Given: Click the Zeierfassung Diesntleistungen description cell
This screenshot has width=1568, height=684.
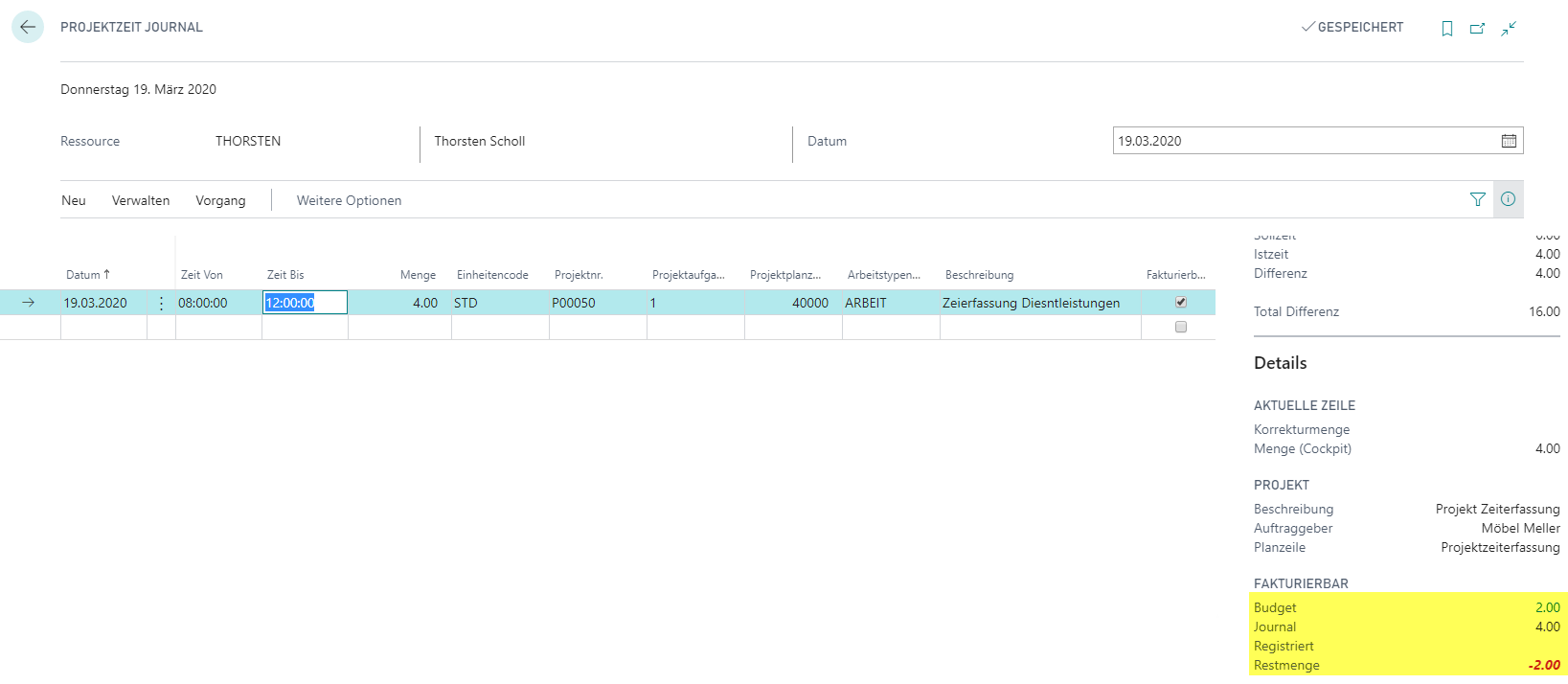Looking at the screenshot, I should coord(1040,303).
